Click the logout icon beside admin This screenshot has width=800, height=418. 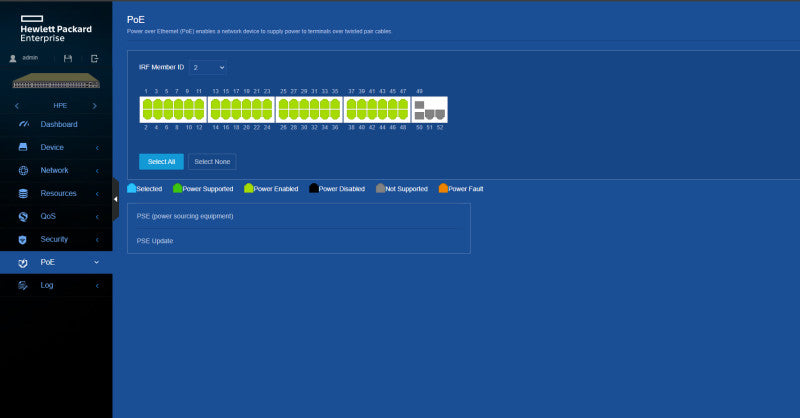point(94,59)
